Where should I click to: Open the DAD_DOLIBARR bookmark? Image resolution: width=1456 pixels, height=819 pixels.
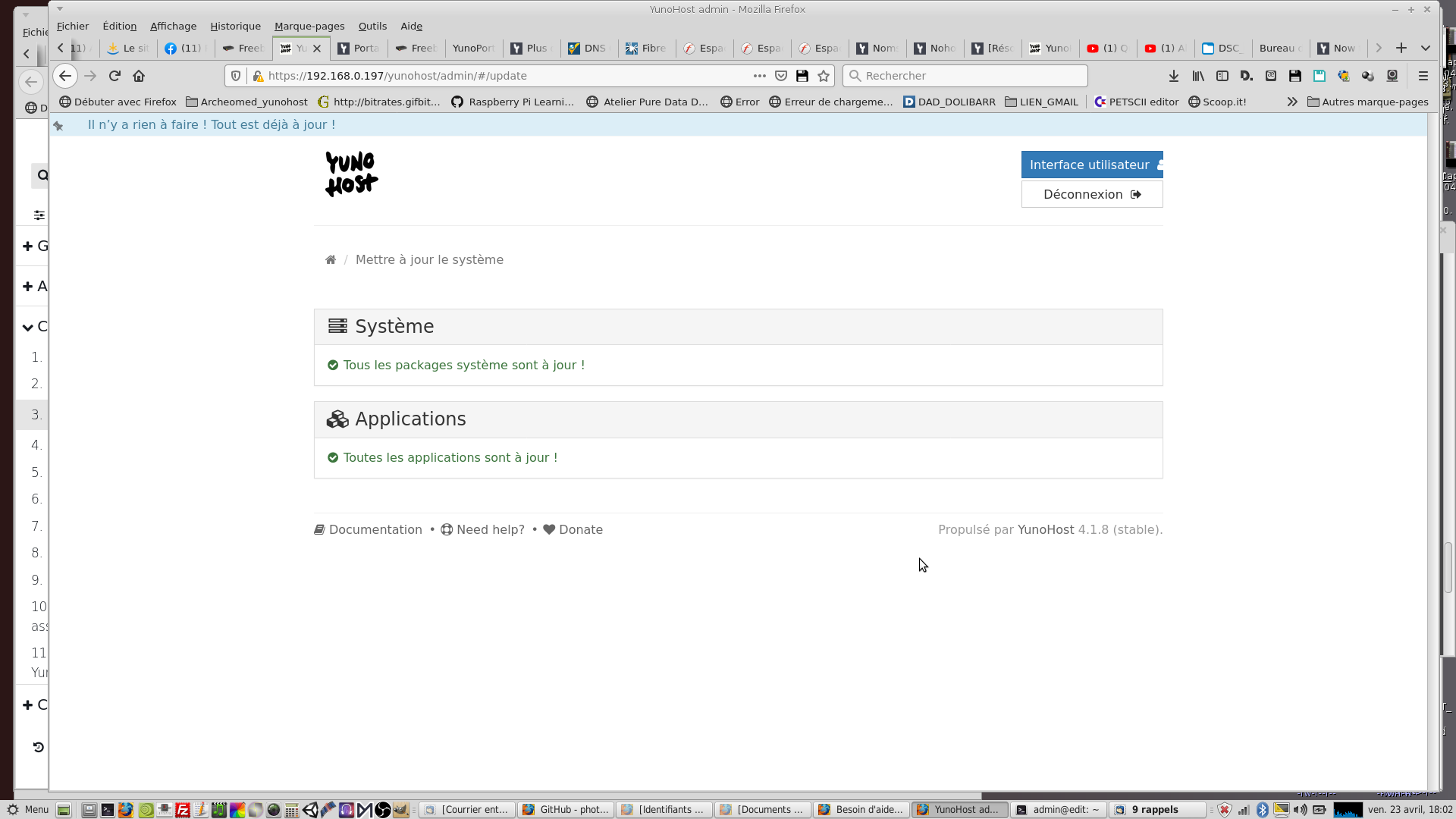[x=949, y=102]
